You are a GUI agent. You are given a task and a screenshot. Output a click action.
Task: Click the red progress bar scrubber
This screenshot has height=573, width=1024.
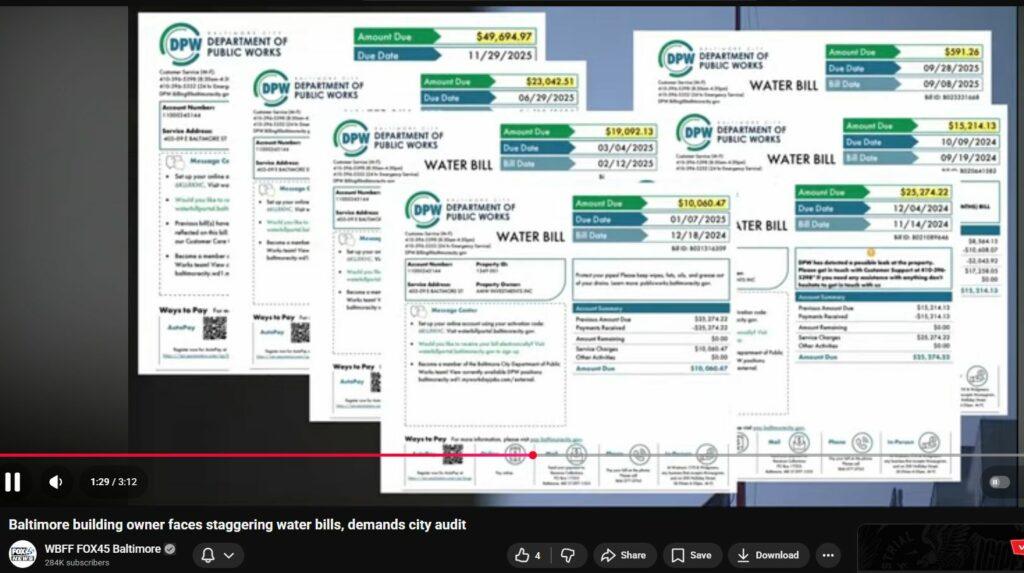[533, 455]
